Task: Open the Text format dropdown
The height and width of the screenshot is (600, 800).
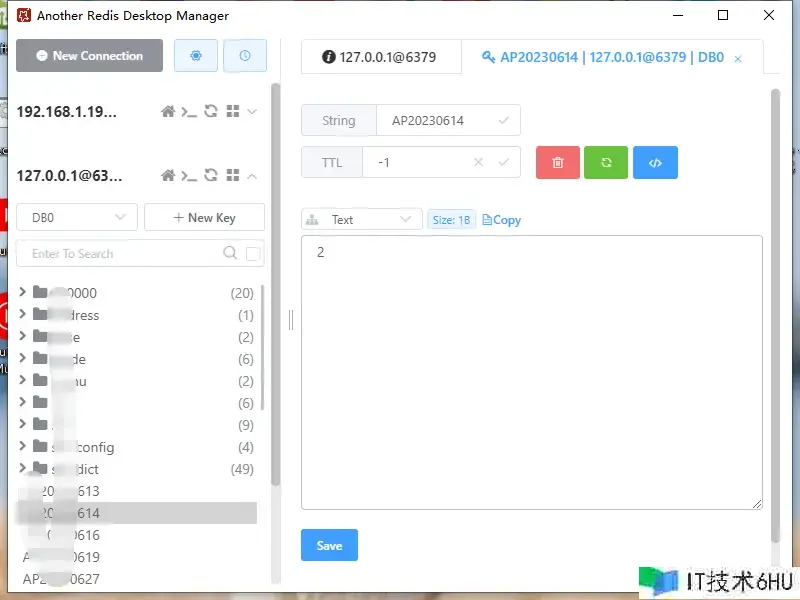Action: [x=361, y=219]
